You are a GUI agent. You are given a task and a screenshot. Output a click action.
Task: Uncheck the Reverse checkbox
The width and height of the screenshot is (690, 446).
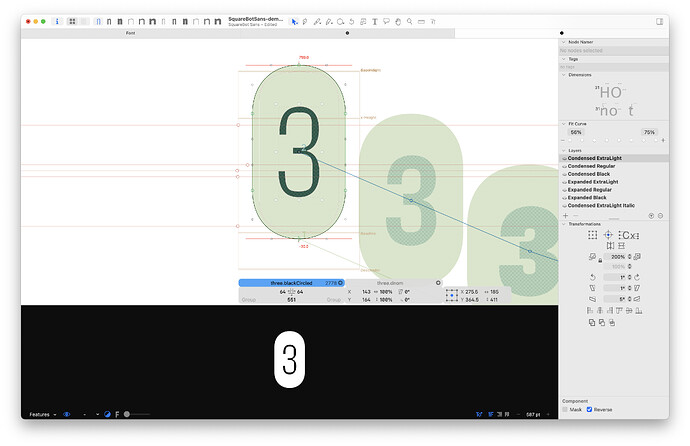590,410
